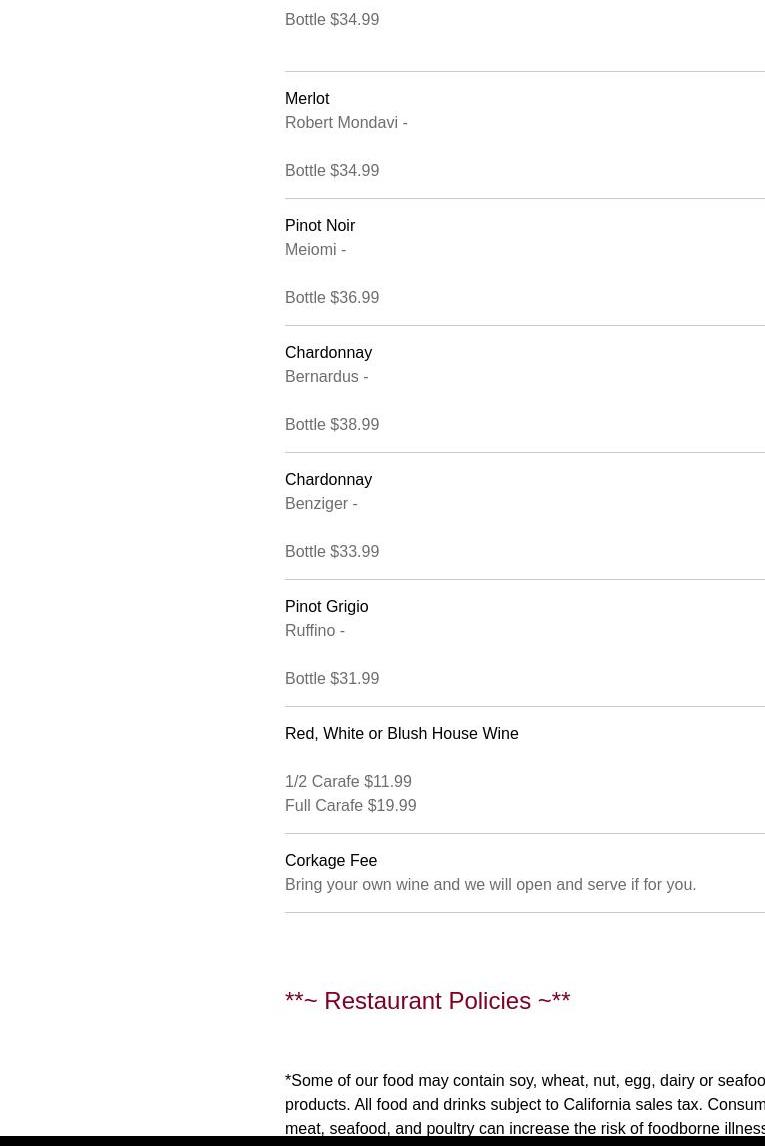
Task: Click the Bottle $33.99 price
Action: pos(332,552)
